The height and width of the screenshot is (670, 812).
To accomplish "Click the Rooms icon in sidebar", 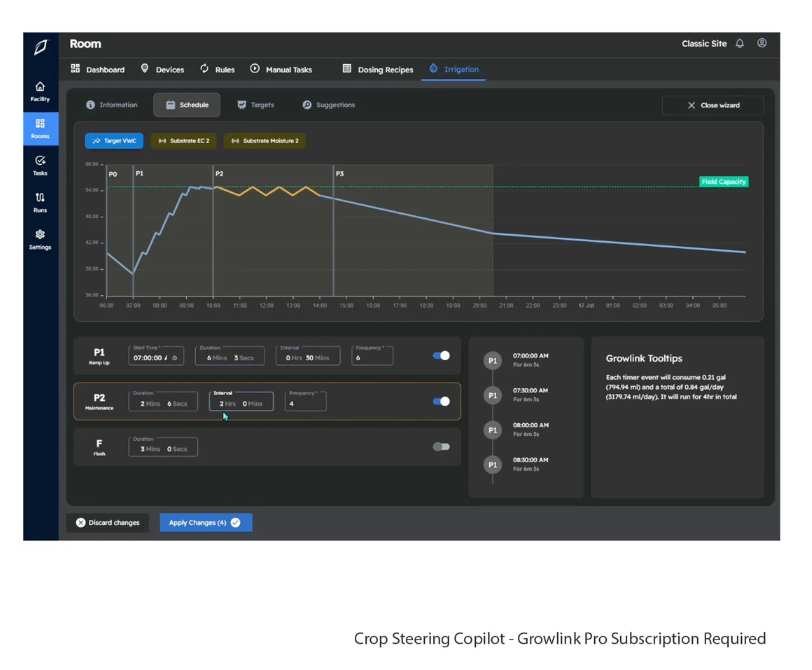I will pyautogui.click(x=40, y=128).
